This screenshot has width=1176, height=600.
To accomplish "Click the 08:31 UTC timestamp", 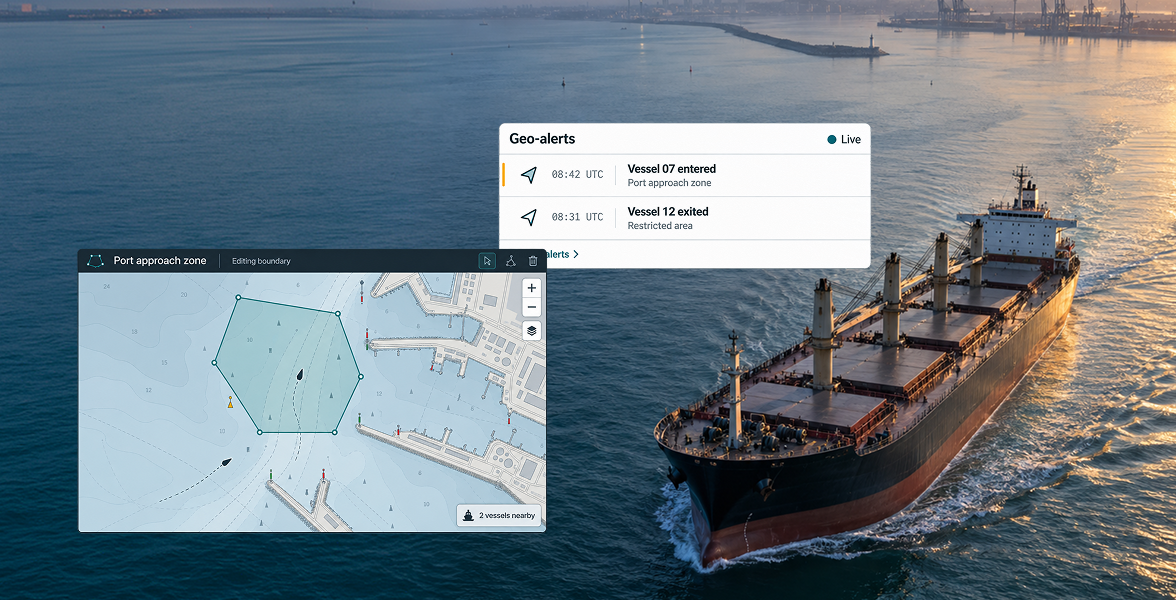I will [x=578, y=218].
